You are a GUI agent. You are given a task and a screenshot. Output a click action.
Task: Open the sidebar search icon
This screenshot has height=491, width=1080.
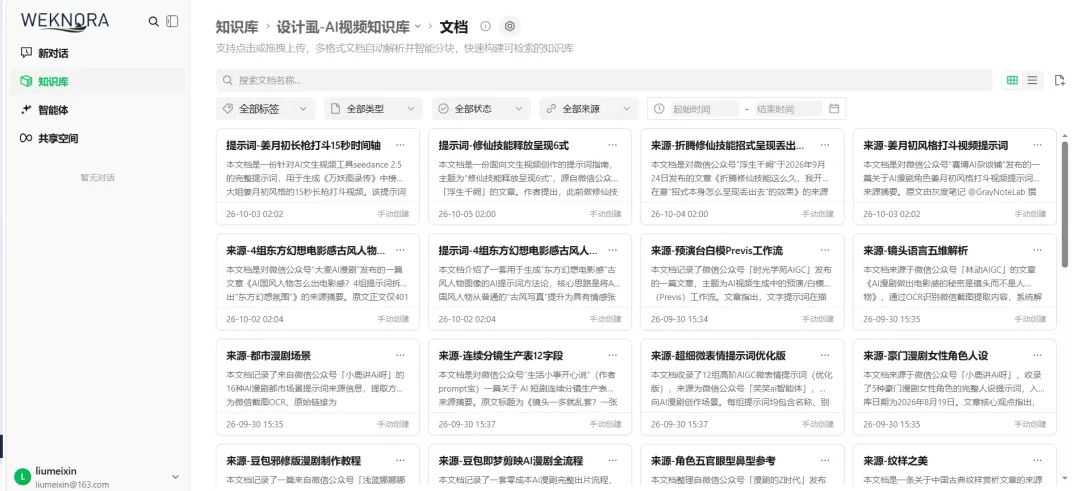coord(154,21)
